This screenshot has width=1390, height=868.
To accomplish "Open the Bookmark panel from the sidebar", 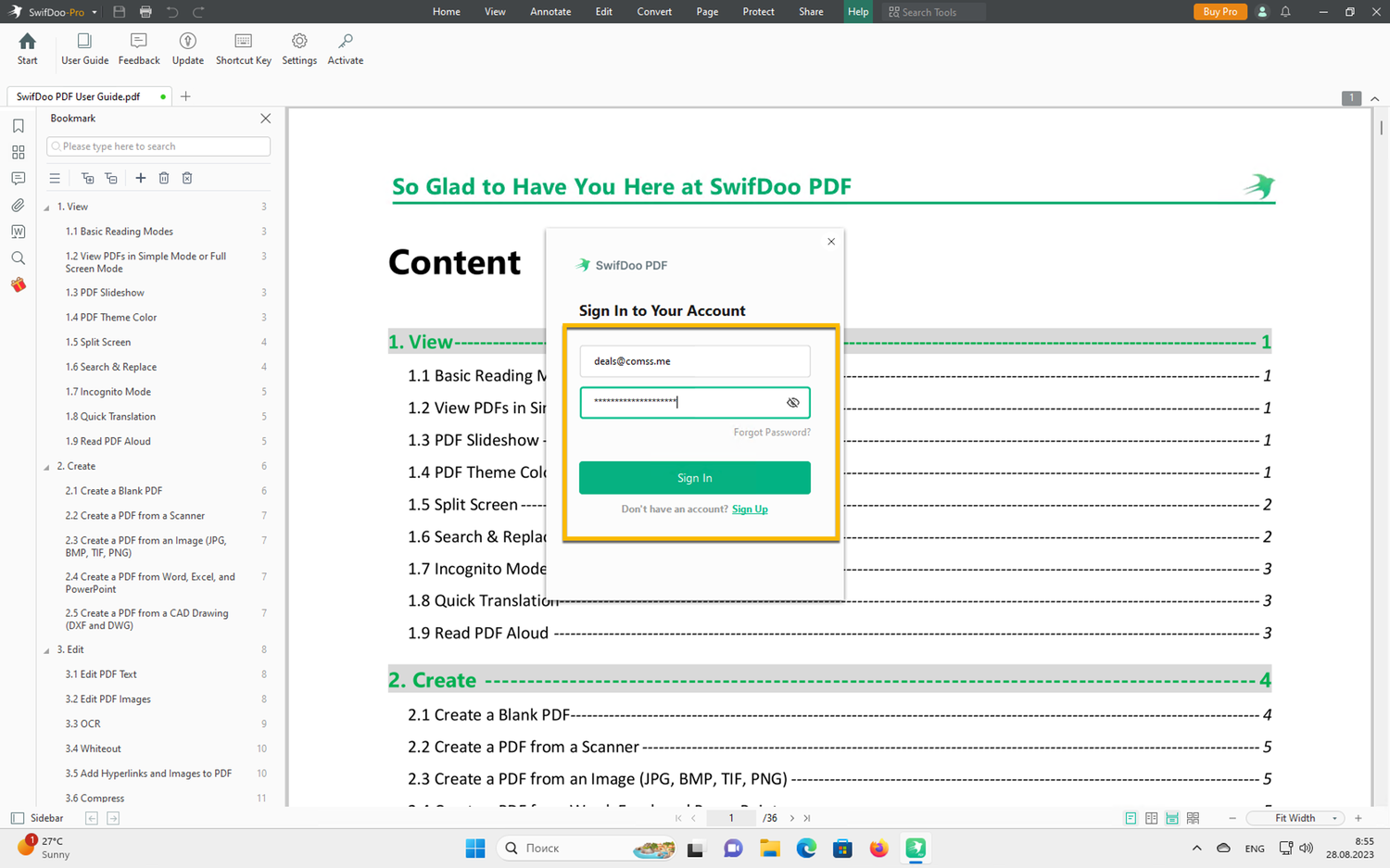I will coord(18,126).
